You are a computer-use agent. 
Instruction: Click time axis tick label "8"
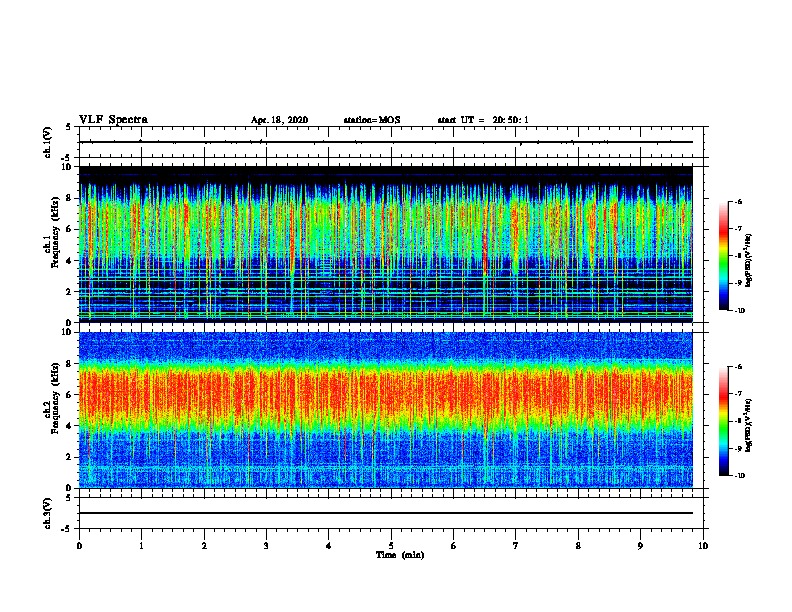coord(578,546)
